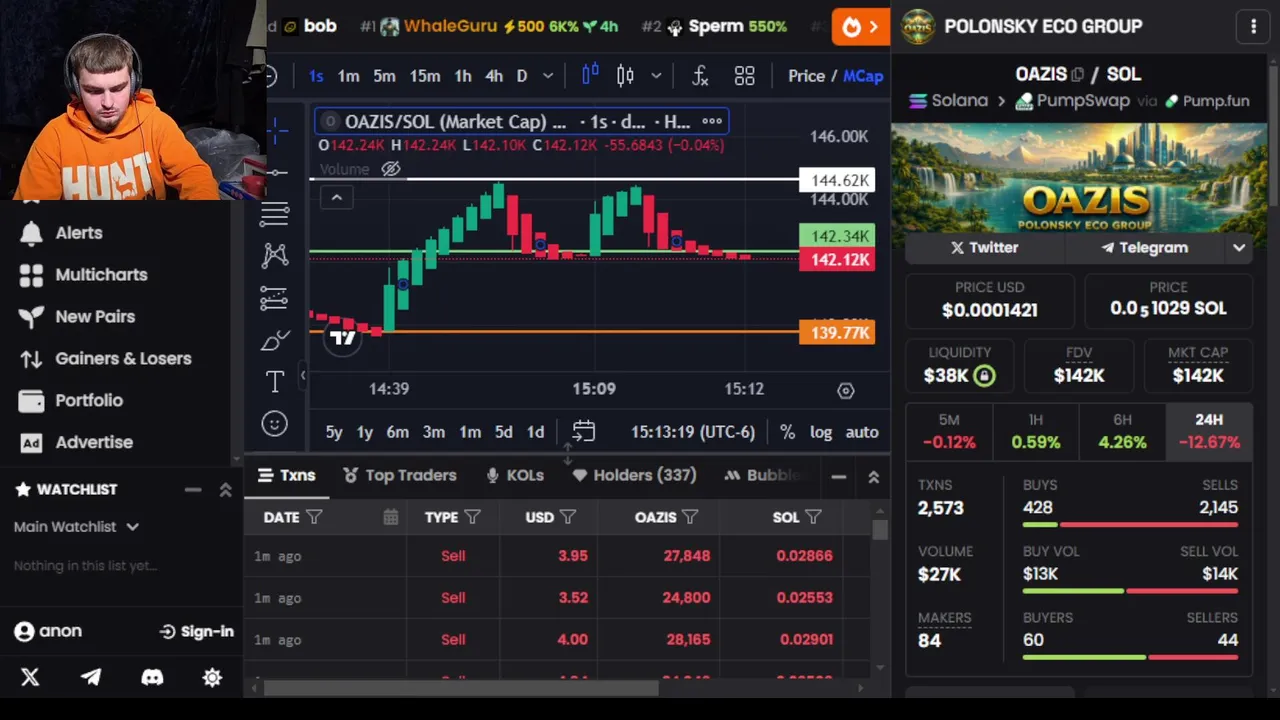Expand the timeframe interval dropdown
The width and height of the screenshot is (1280, 720).
coord(548,76)
